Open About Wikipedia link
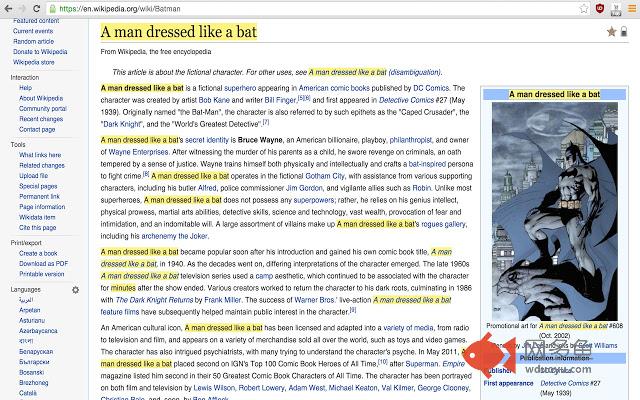The width and height of the screenshot is (640, 400). pos(41,98)
